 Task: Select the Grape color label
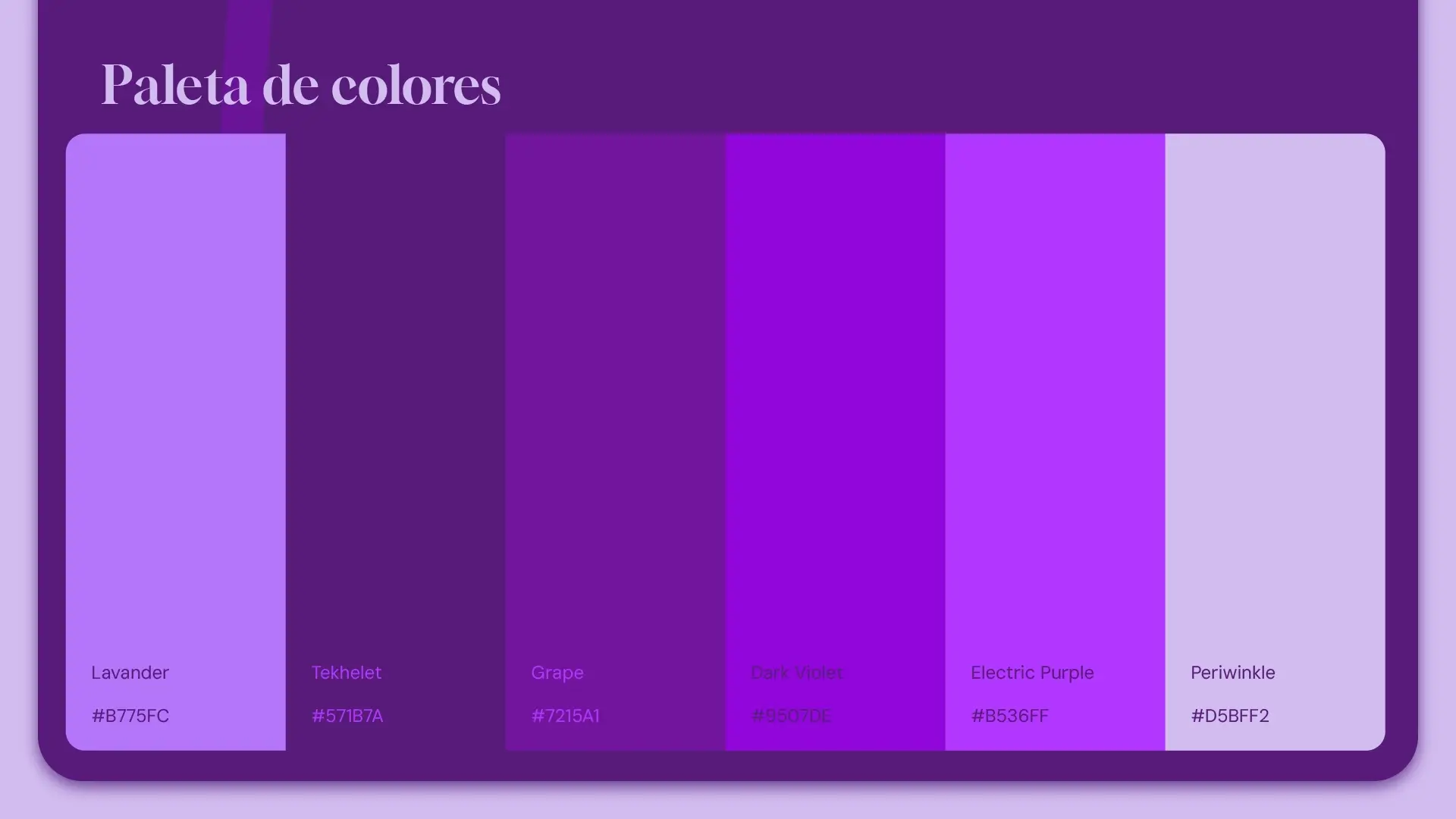click(x=557, y=673)
